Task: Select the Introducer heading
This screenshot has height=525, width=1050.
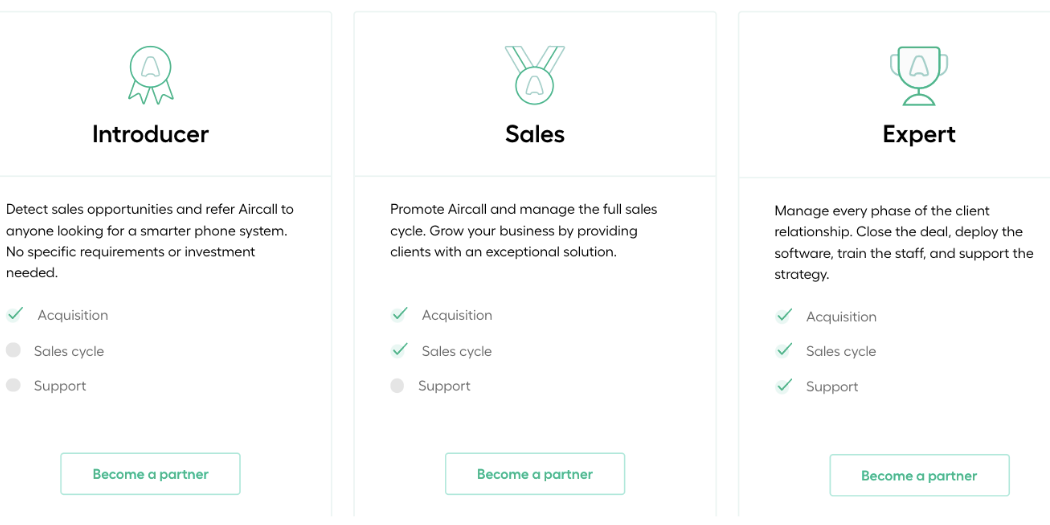Action: (x=151, y=134)
